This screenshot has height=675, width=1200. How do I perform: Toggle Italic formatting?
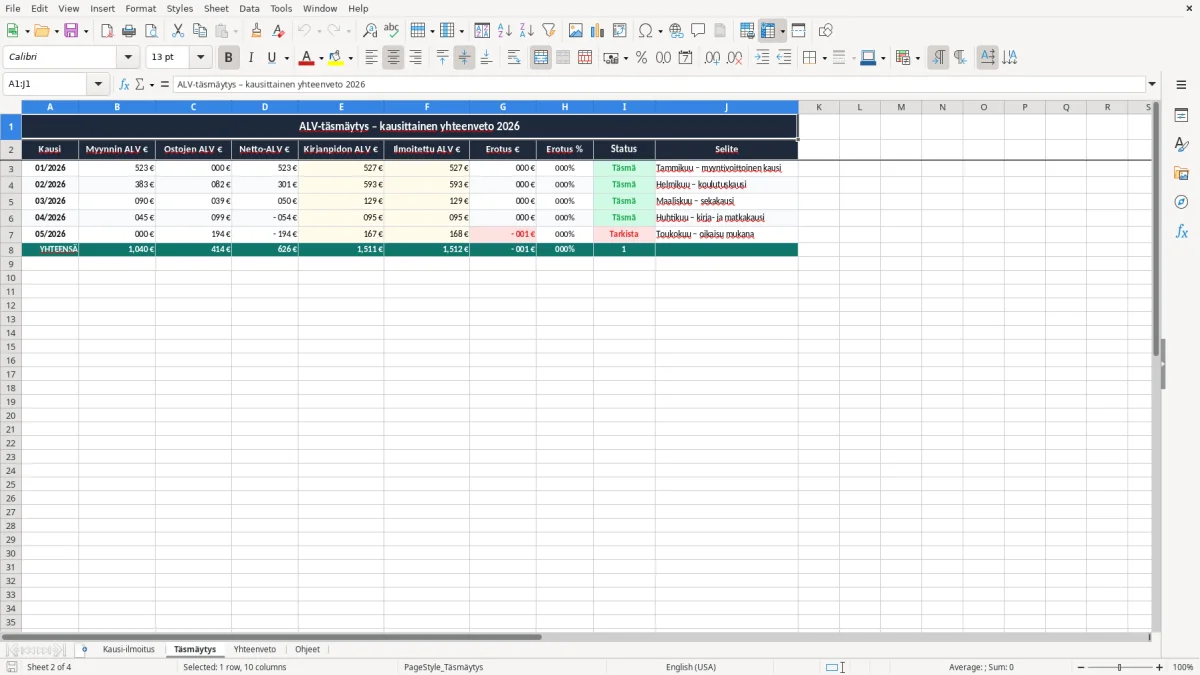(250, 58)
